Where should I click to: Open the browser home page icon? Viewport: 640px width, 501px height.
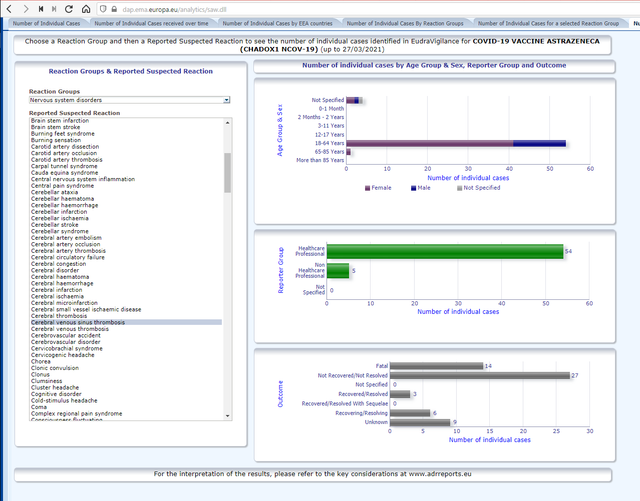86,9
